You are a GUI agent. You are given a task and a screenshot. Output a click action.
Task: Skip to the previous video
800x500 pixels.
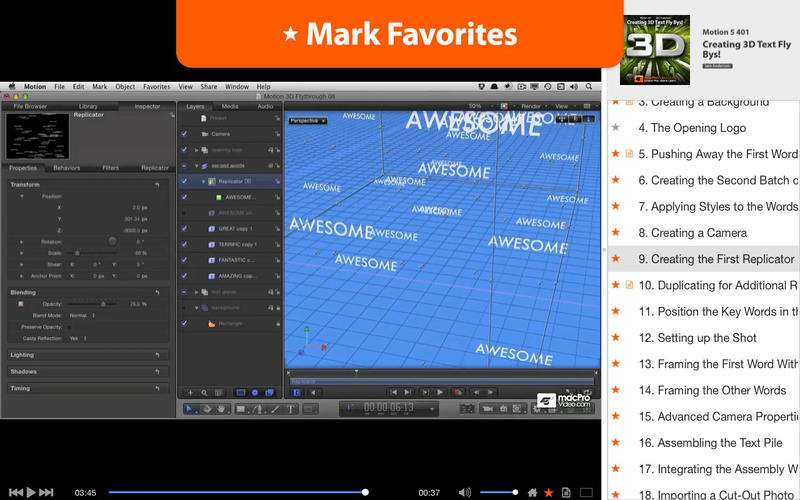pos(14,492)
